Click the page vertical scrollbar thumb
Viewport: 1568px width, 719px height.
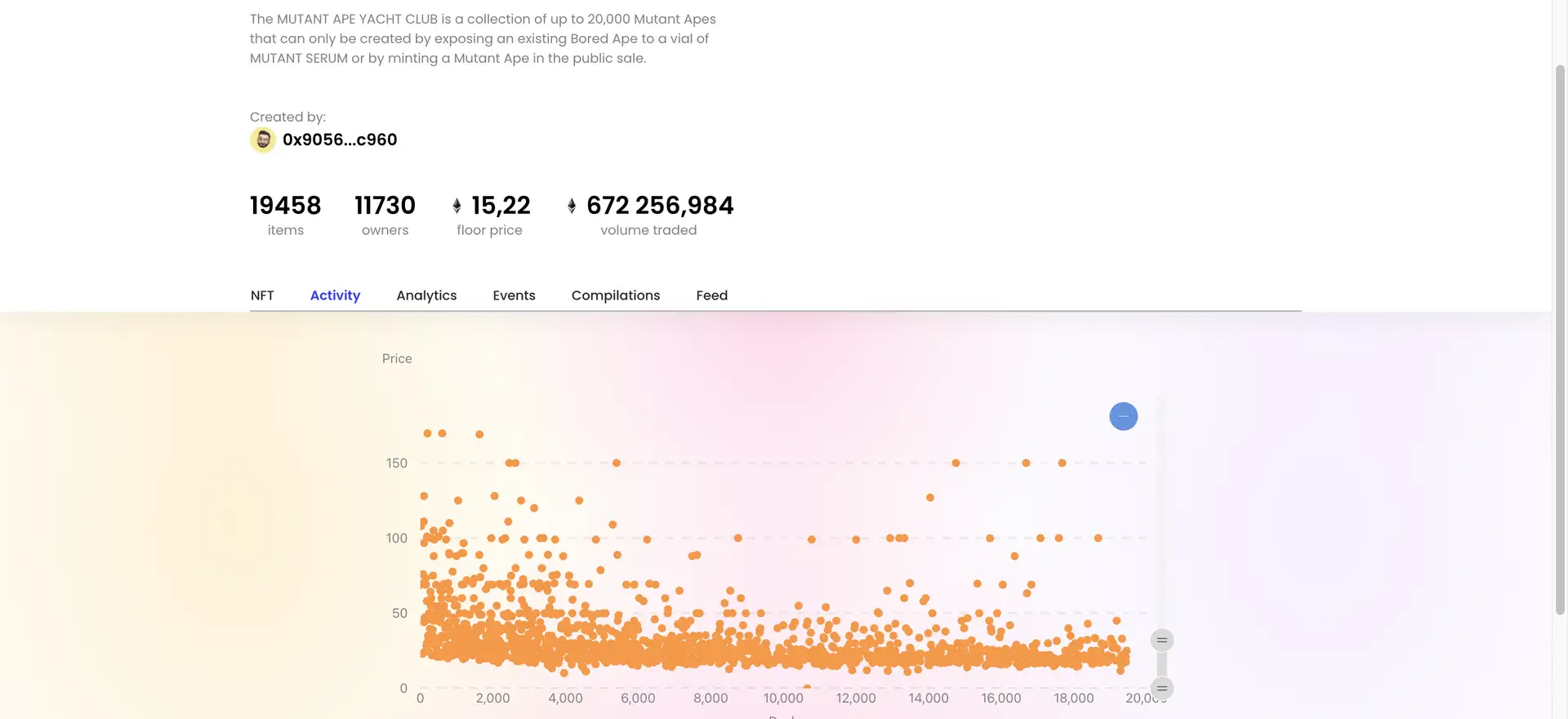1560,339
